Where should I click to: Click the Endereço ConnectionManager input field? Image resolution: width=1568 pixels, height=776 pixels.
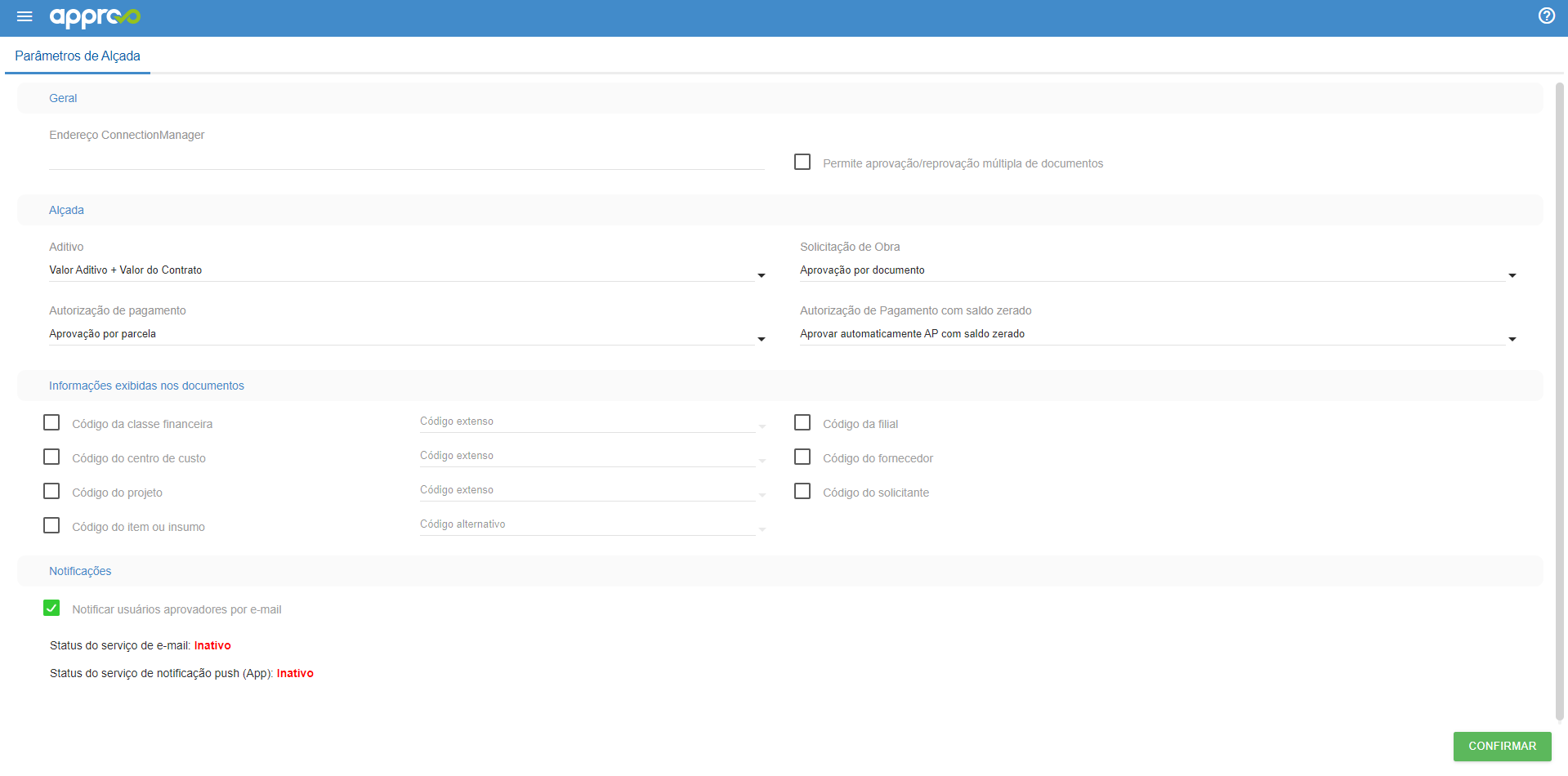pos(406,159)
